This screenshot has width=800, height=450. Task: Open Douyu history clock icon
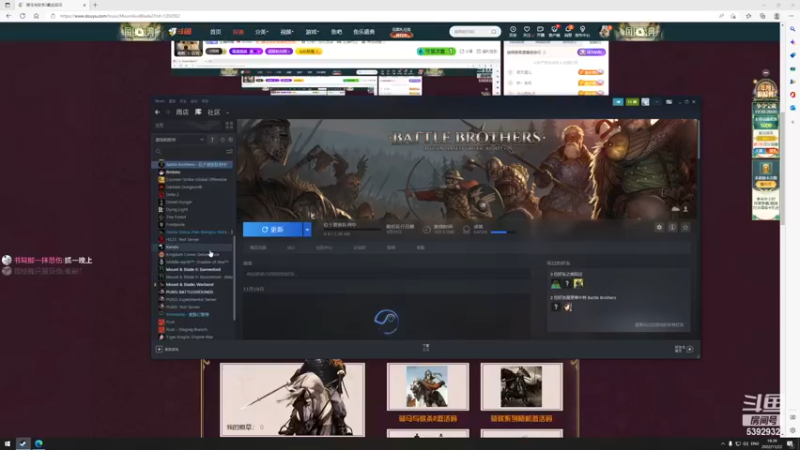pos(513,30)
